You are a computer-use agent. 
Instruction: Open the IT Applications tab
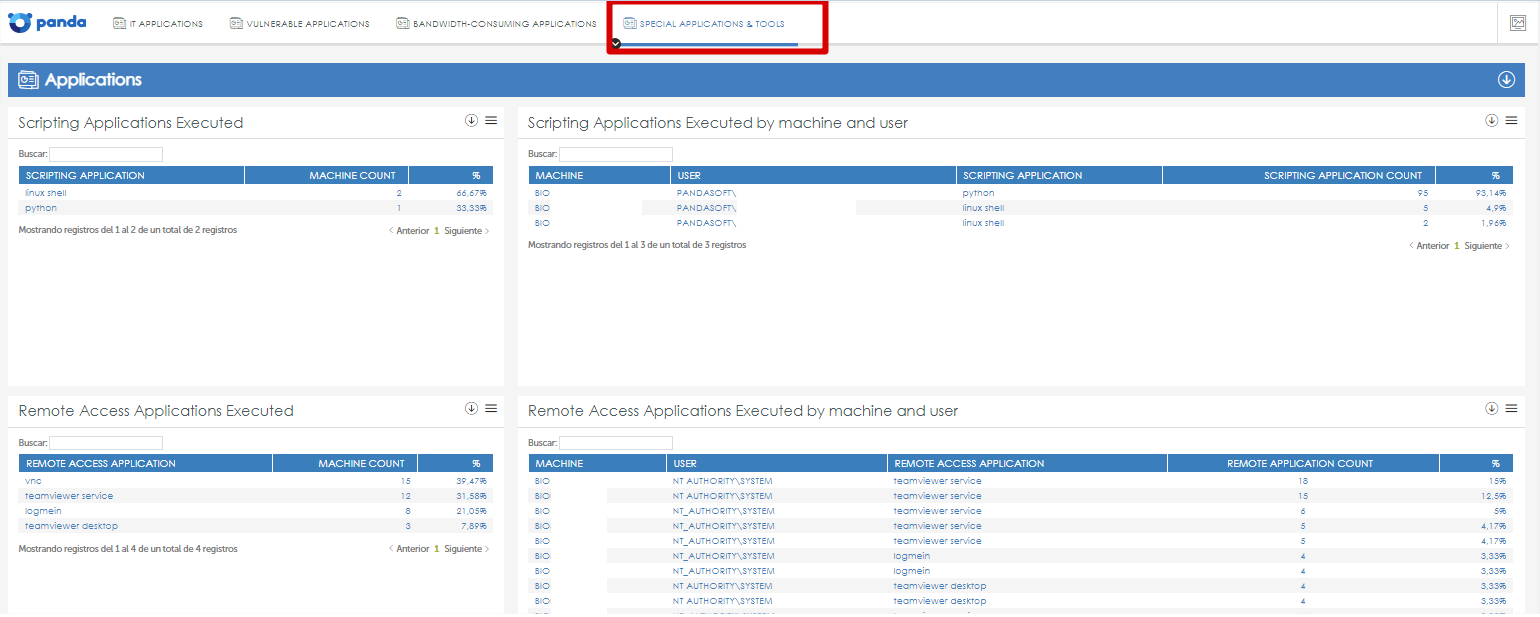158,23
